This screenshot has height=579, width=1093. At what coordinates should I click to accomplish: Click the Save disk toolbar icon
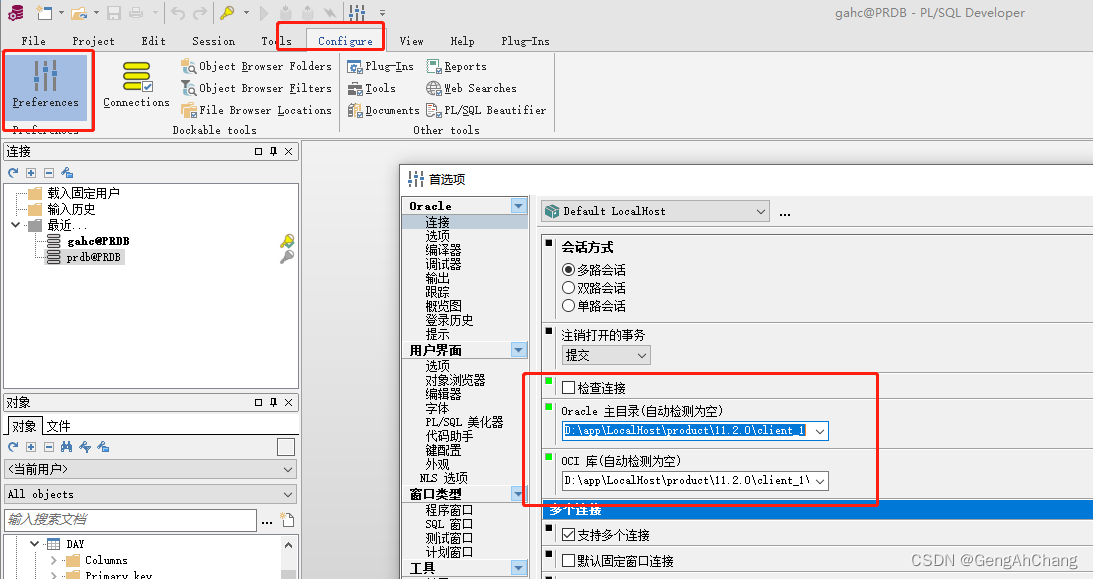[114, 13]
